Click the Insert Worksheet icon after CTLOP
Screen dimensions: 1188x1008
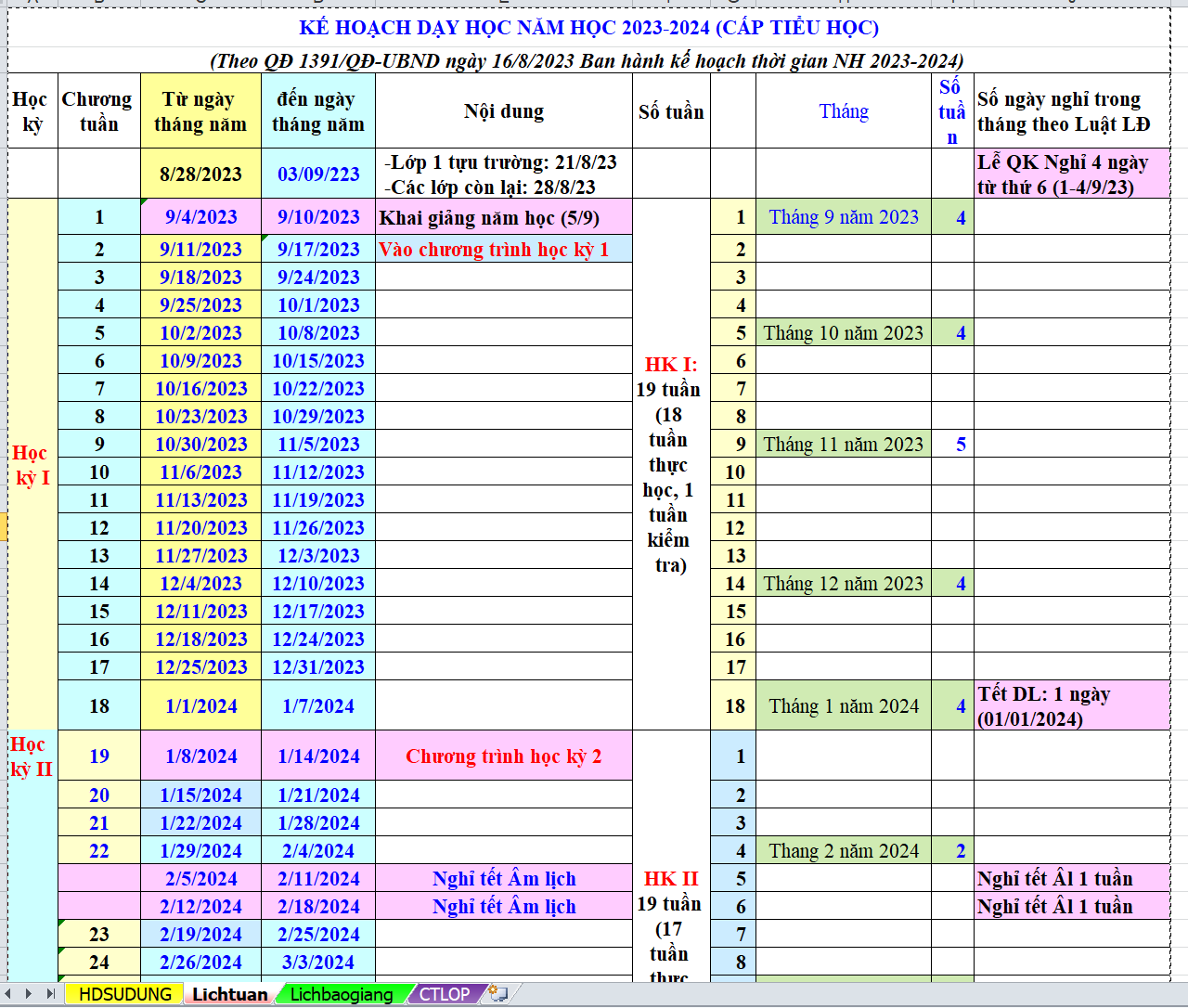point(498,993)
